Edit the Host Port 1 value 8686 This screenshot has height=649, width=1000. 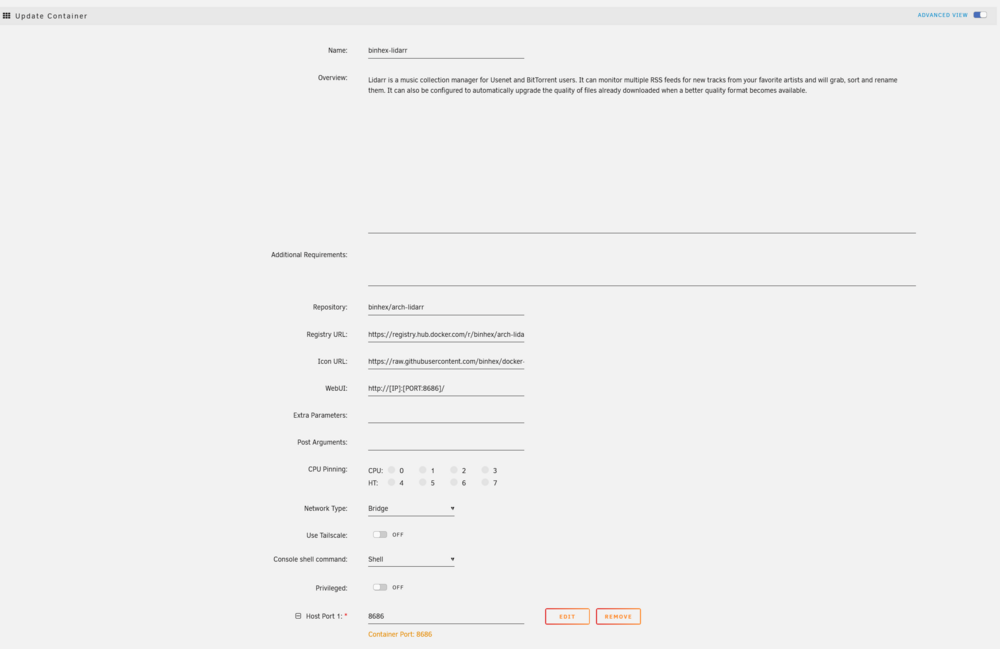(446, 616)
